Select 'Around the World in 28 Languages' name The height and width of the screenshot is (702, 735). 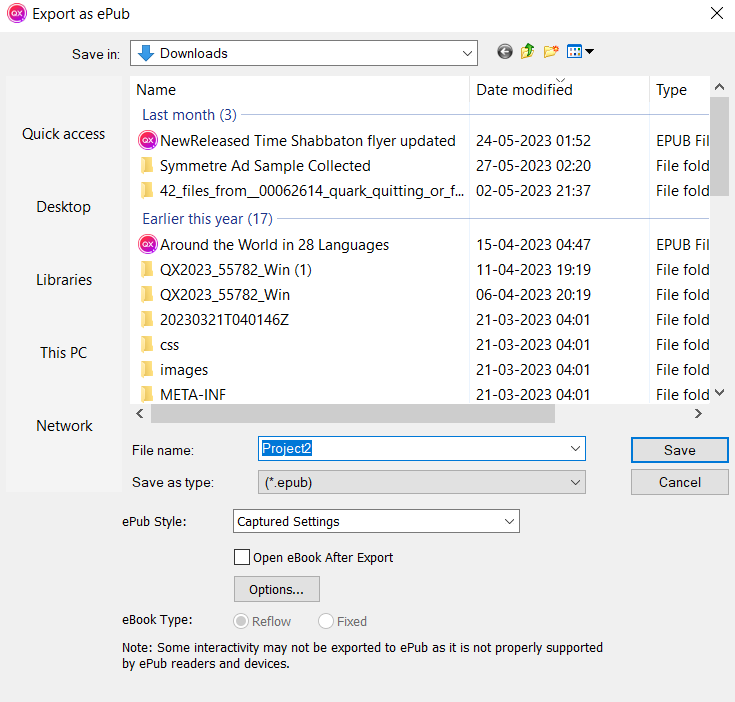tap(274, 245)
